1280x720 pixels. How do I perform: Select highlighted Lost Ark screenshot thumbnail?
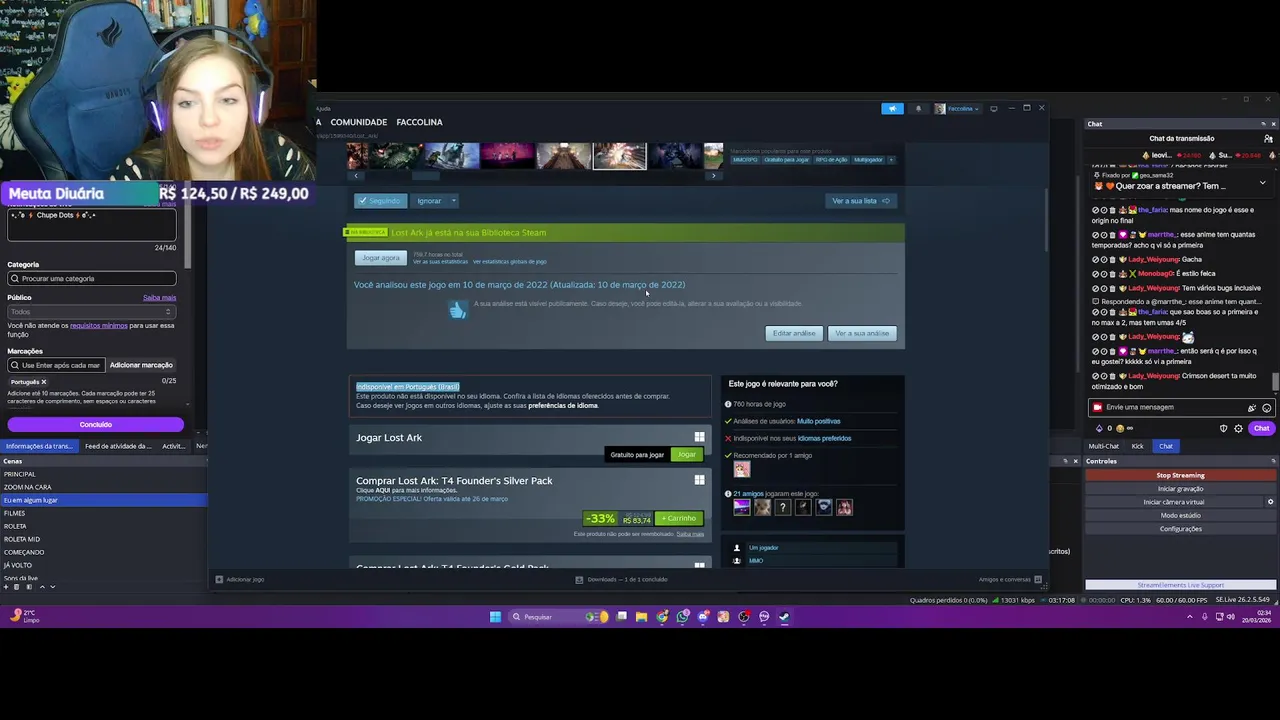(x=620, y=156)
